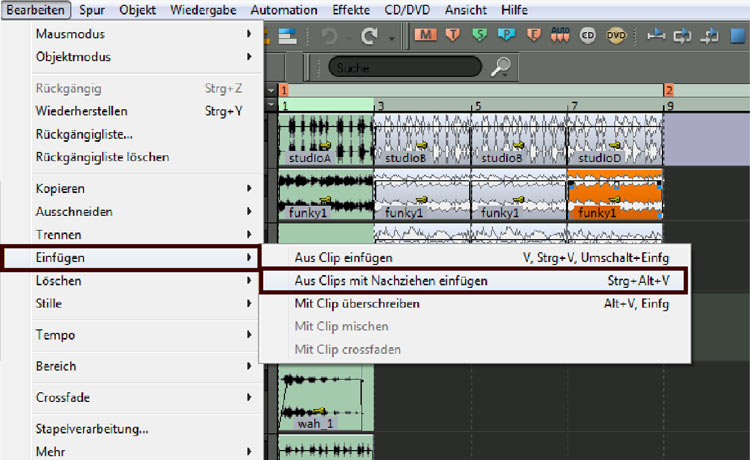Screen dimensions: 750x460
Task: Choose Aus Clips mit Nachziehen einfügen
Action: coord(474,281)
